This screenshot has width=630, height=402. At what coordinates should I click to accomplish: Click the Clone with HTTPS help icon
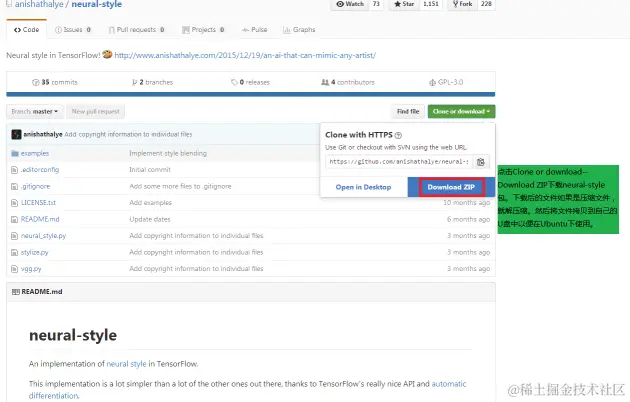click(x=398, y=135)
